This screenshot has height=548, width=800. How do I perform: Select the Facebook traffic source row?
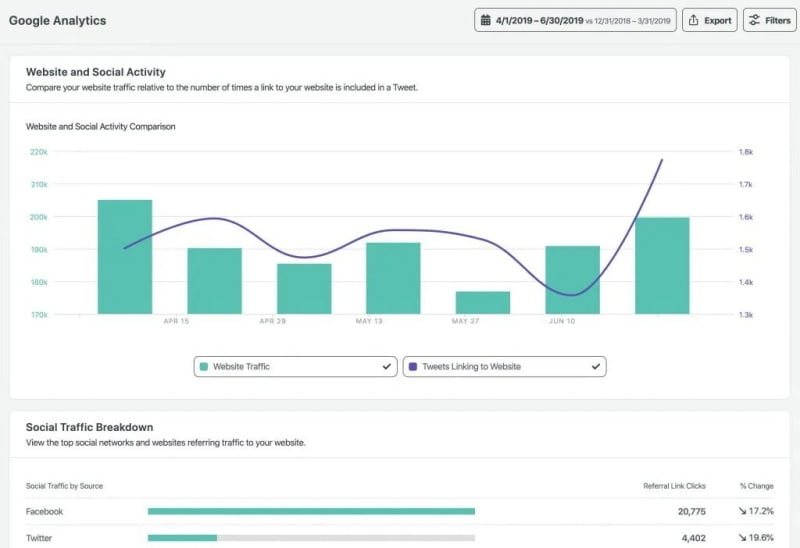pyautogui.click(x=44, y=511)
